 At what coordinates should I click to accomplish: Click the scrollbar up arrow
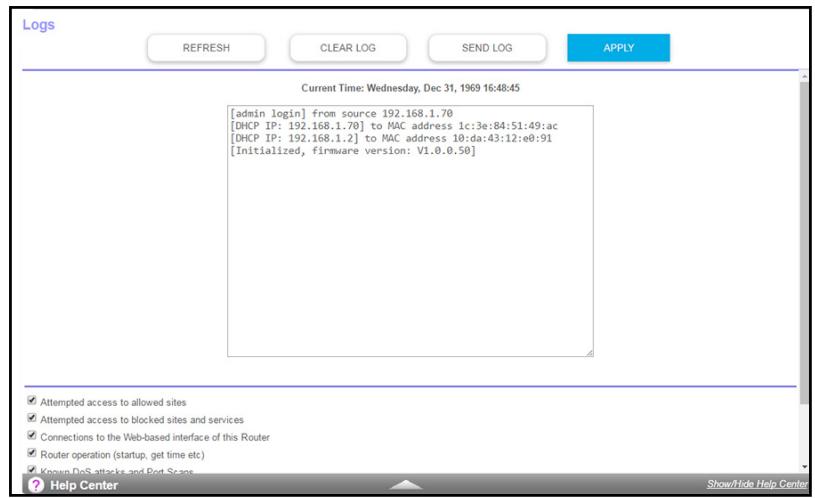805,76
